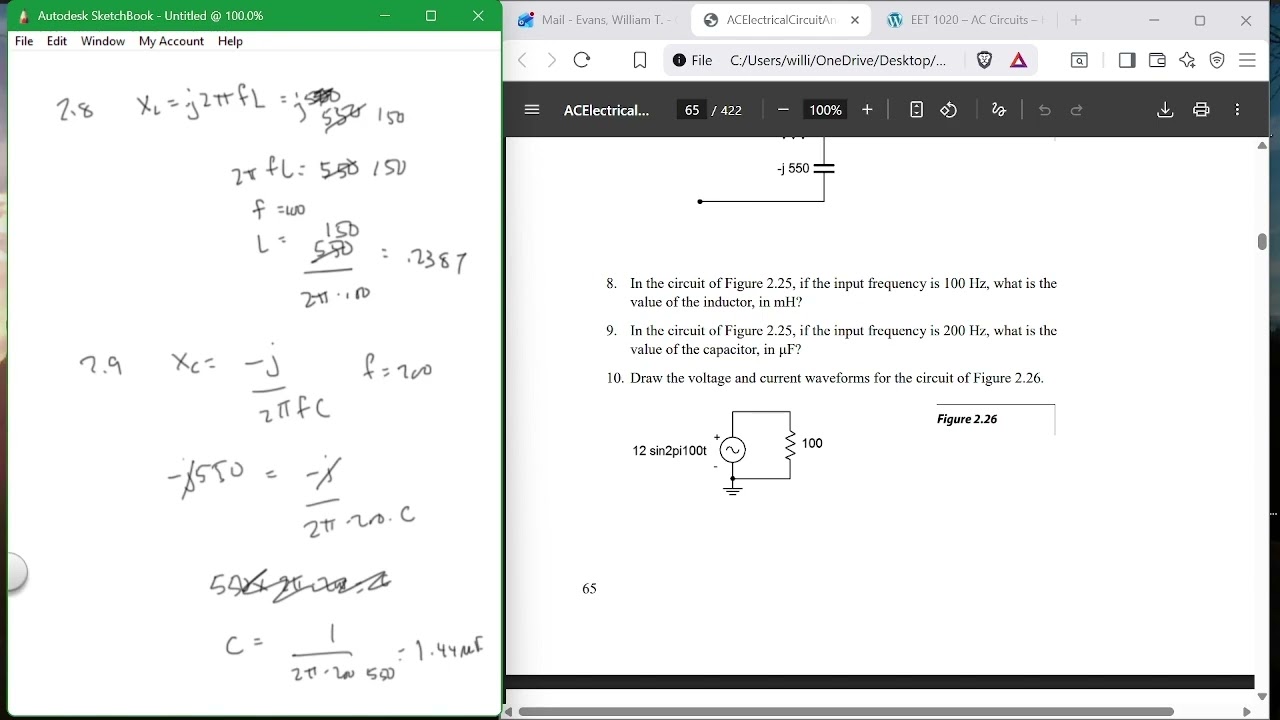The height and width of the screenshot is (720, 1280).
Task: Redo the PDF annotation
Action: click(1077, 110)
